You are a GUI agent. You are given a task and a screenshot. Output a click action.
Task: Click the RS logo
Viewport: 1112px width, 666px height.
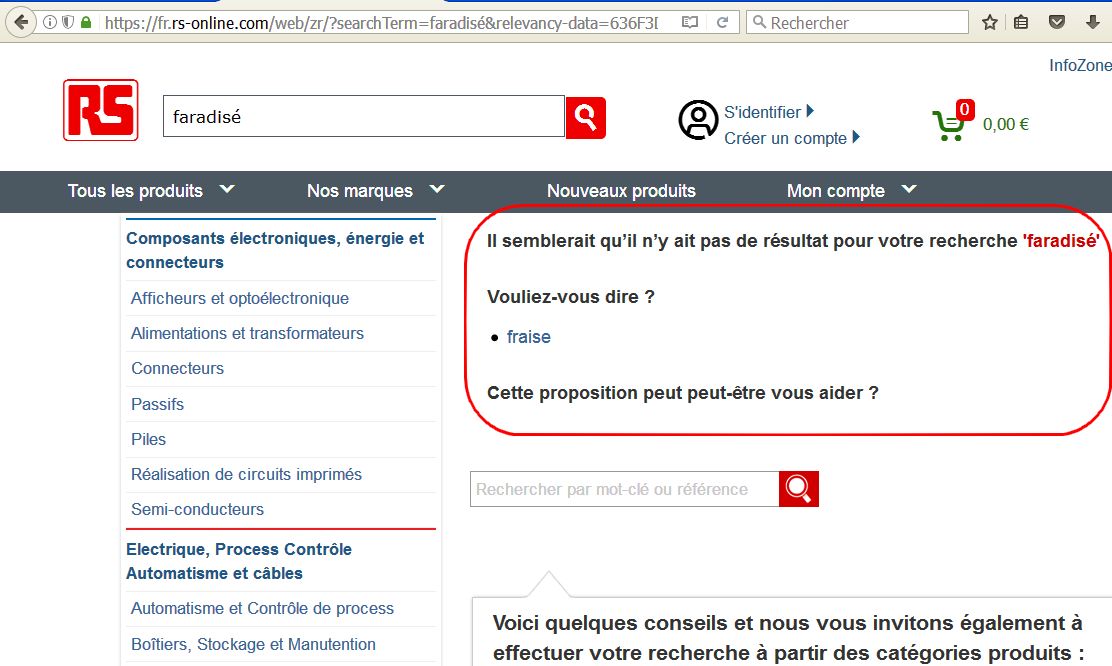point(101,110)
